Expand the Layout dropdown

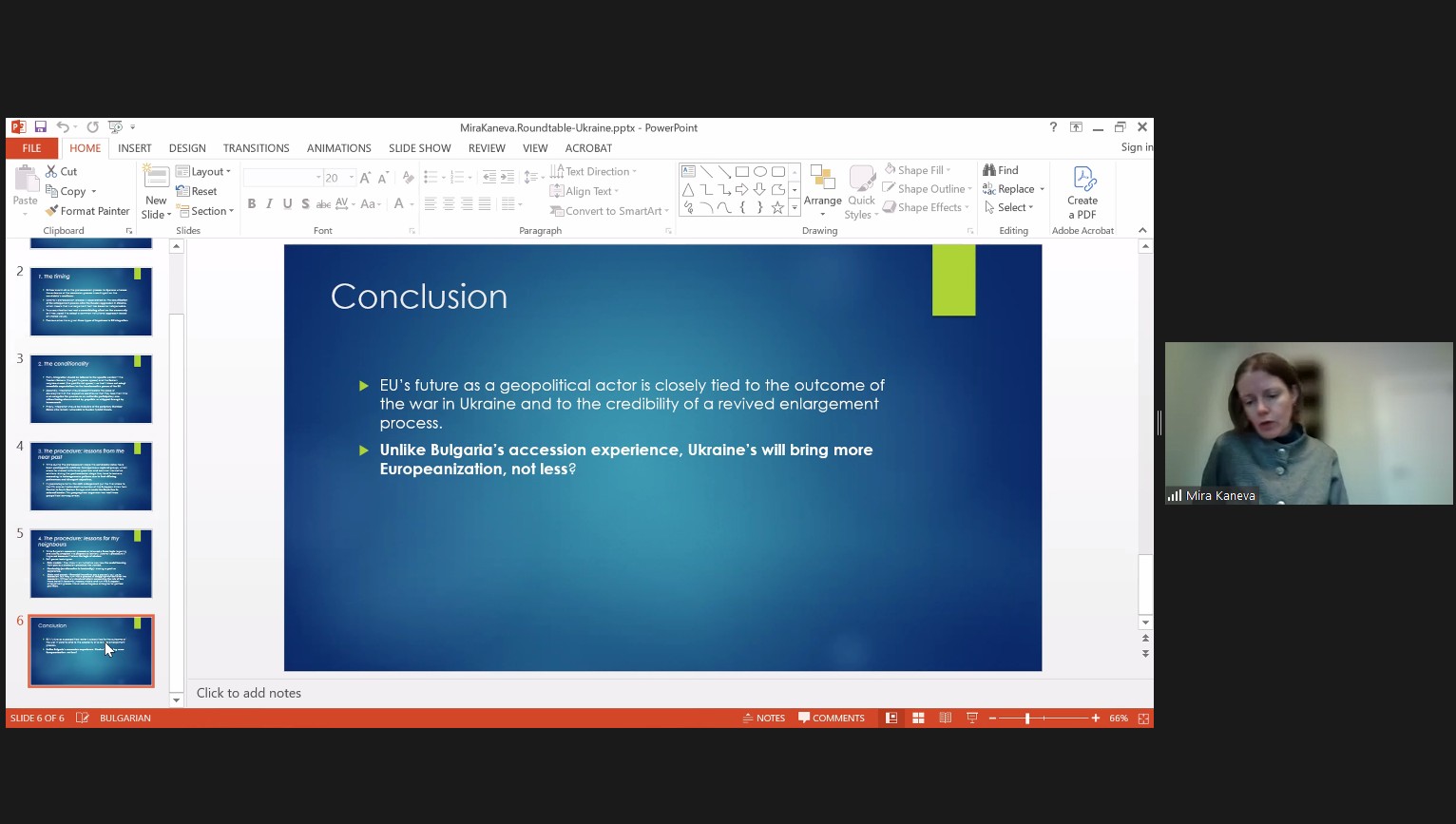[204, 171]
